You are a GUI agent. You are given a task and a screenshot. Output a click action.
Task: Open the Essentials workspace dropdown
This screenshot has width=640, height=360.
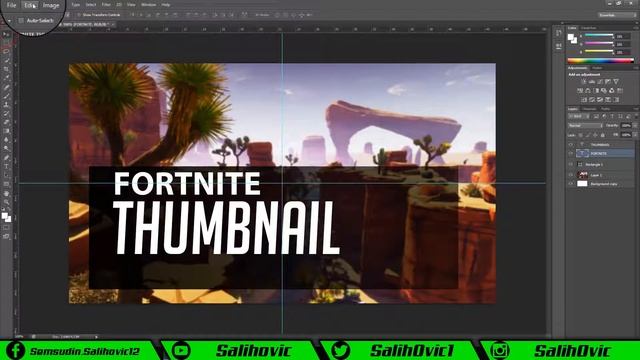coord(616,15)
